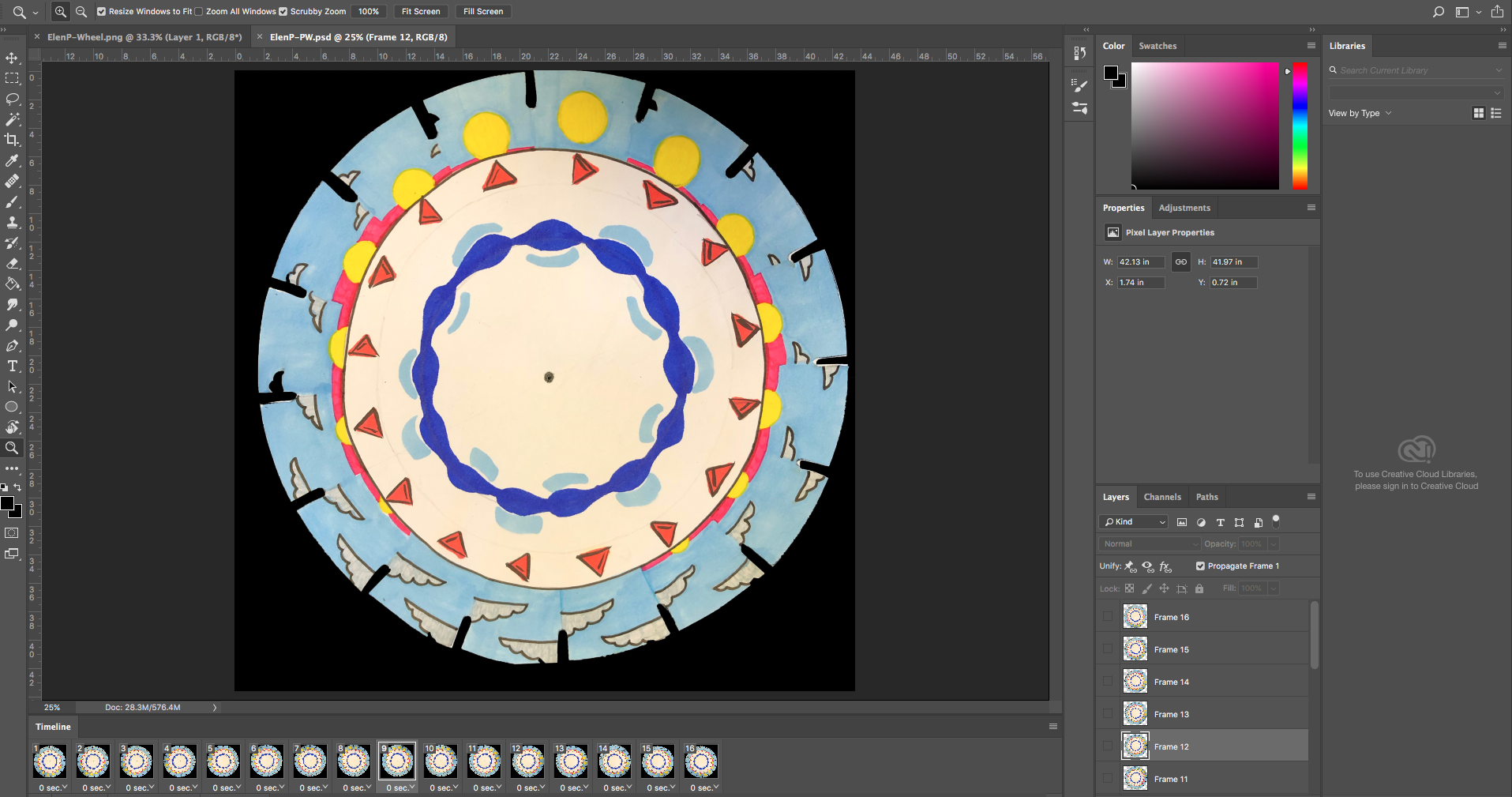Choose the Eyedropper tool
1512x797 pixels.
(12, 160)
